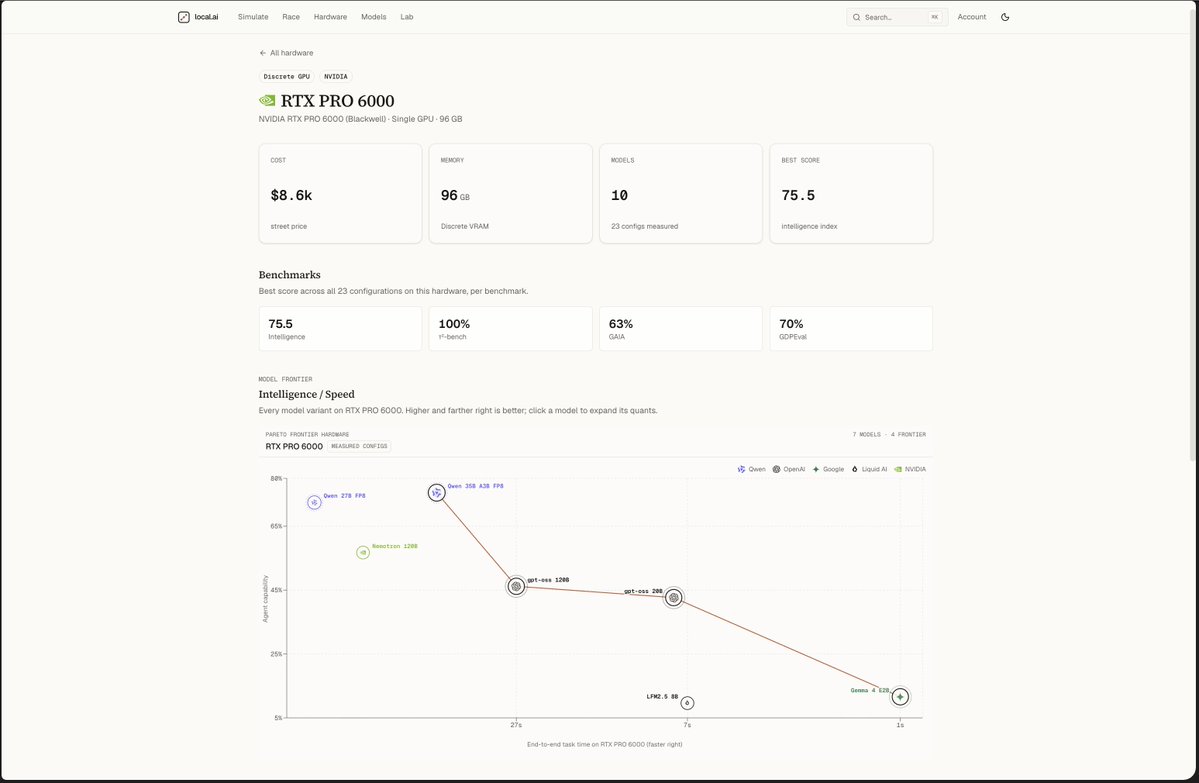Click the NVIDIA legend icon

pyautogui.click(x=898, y=469)
